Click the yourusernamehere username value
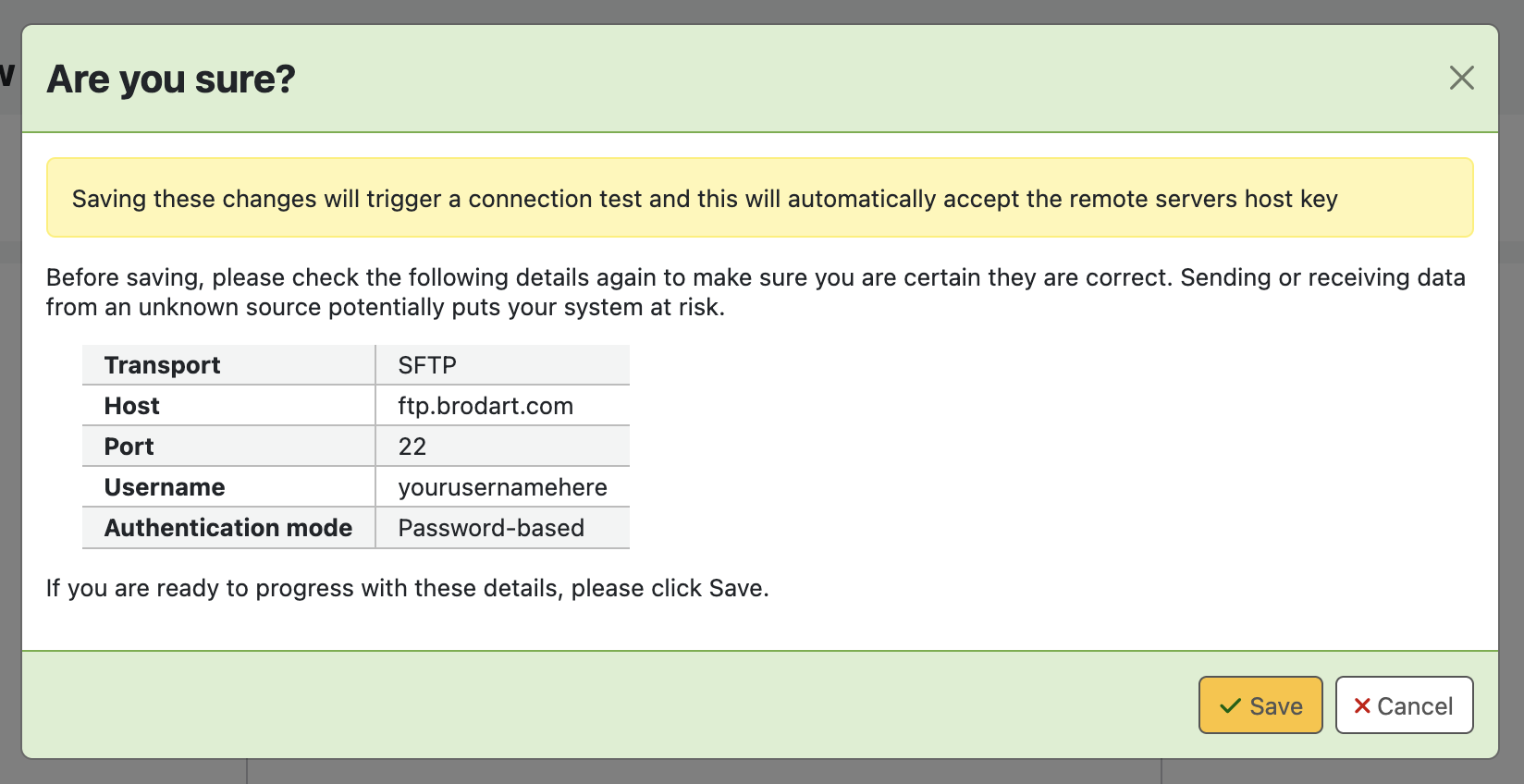The width and height of the screenshot is (1524, 784). (502, 487)
